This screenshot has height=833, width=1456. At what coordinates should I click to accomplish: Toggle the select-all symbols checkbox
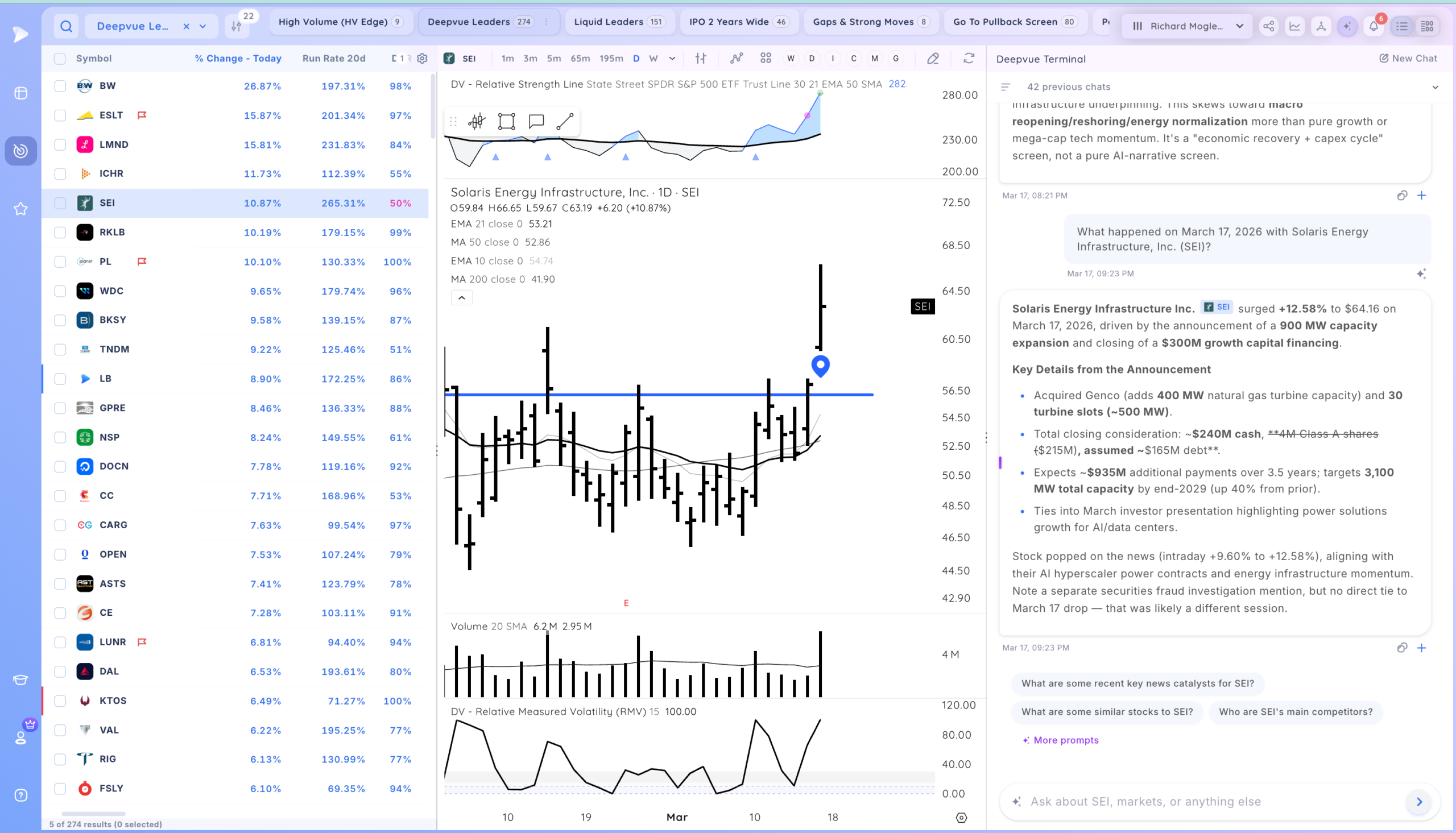pyautogui.click(x=60, y=59)
